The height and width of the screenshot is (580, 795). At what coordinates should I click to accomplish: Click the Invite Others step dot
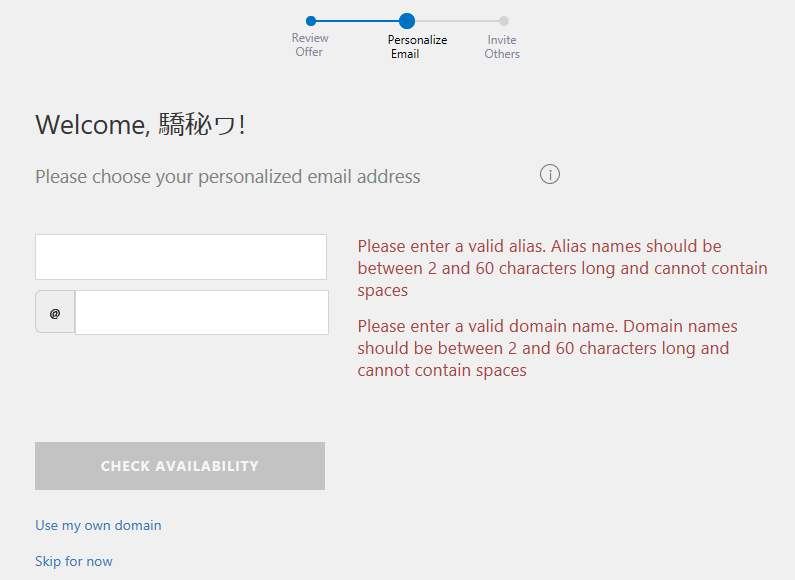point(503,21)
